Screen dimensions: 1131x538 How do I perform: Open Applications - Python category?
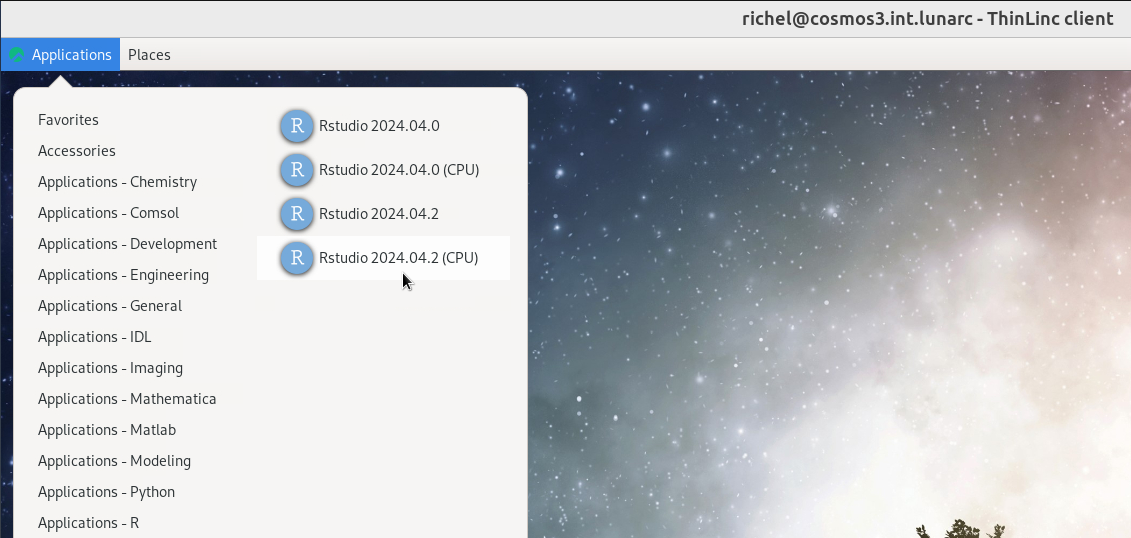point(107,492)
